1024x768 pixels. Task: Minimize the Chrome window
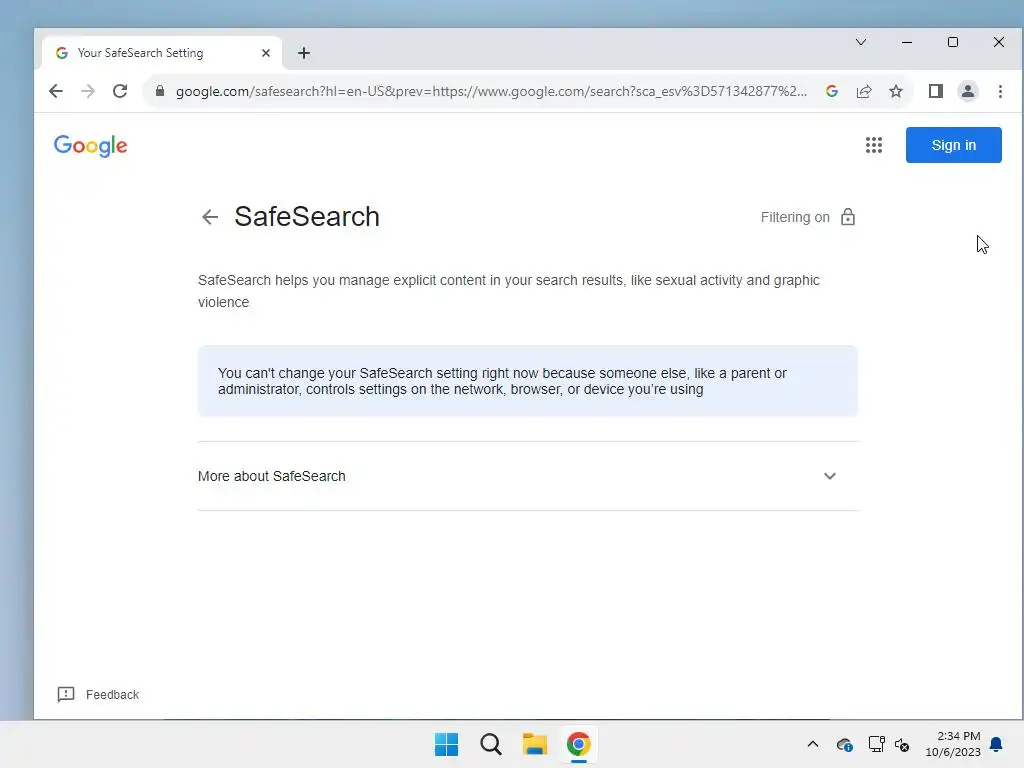[x=906, y=42]
